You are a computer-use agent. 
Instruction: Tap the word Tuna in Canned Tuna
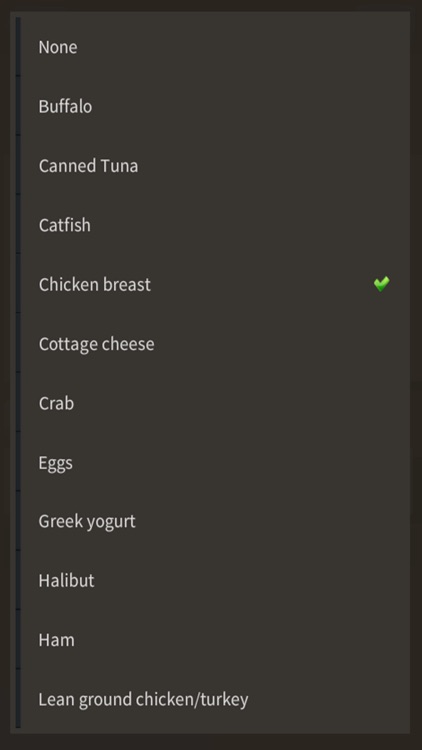tap(119, 165)
